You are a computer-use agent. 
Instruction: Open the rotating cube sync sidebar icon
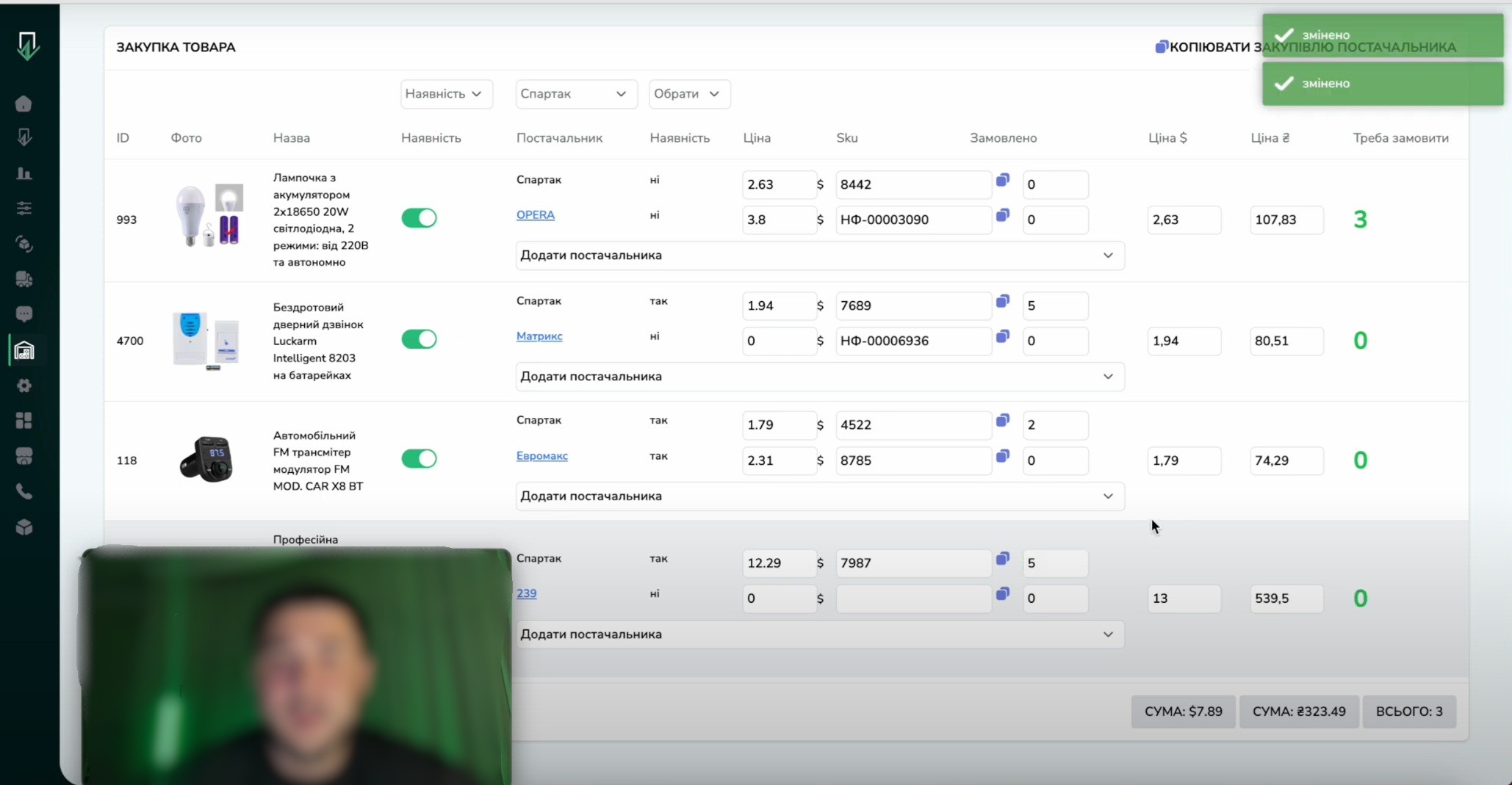[24, 244]
